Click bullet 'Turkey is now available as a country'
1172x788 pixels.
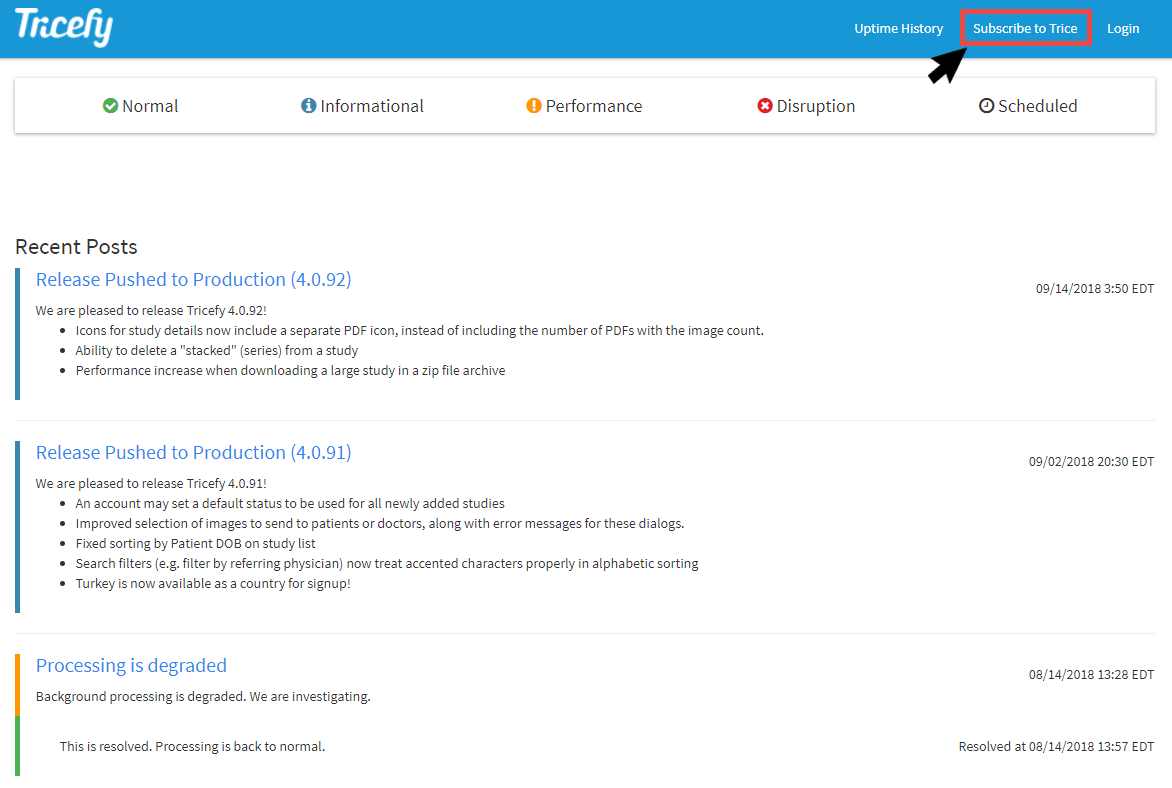[213, 584]
